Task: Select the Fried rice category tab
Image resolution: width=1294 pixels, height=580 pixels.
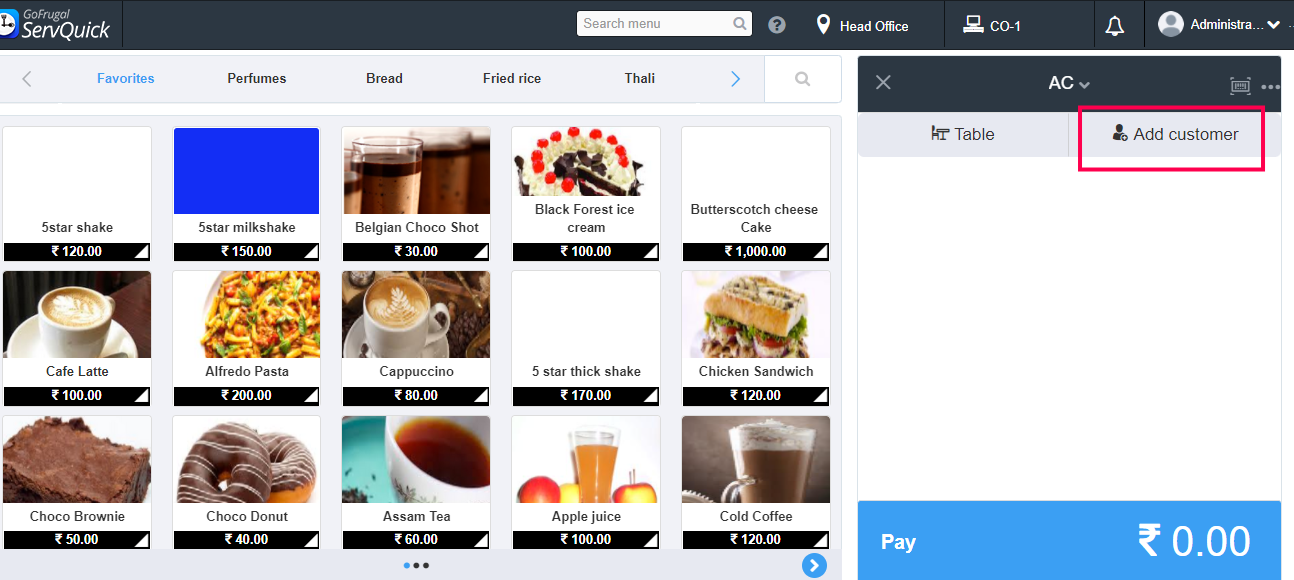Action: (512, 78)
